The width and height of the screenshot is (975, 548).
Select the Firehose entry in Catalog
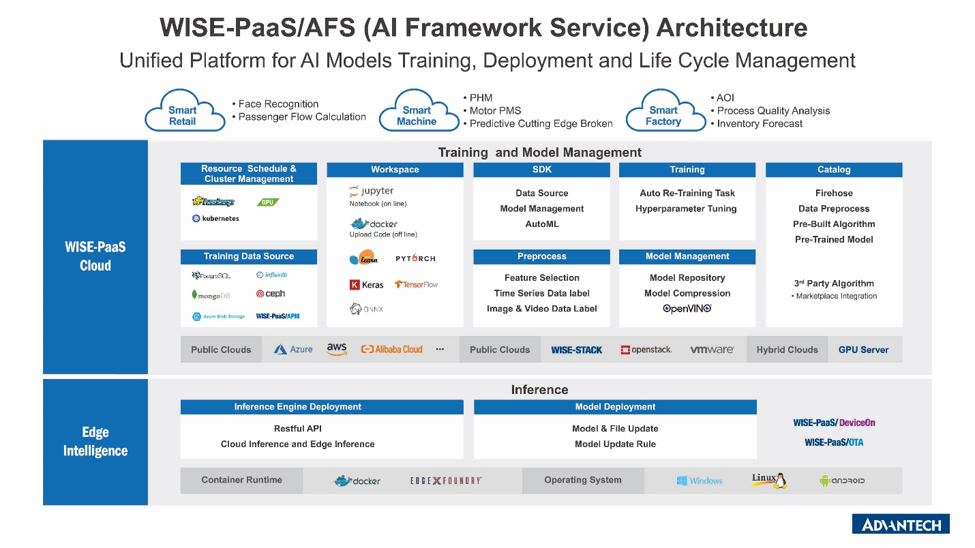pyautogui.click(x=834, y=193)
